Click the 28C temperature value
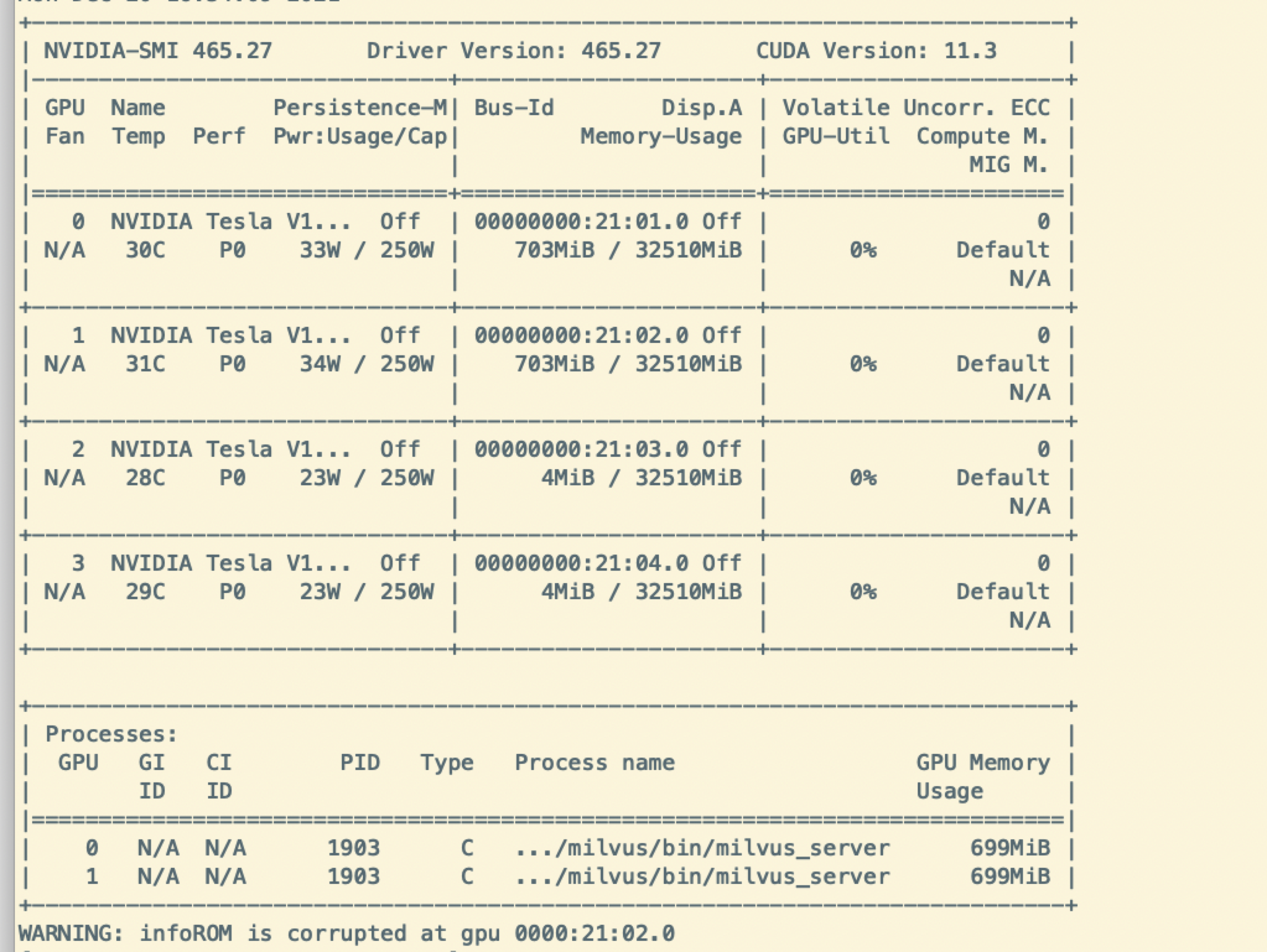Viewport: 1267px width, 952px height. (145, 478)
